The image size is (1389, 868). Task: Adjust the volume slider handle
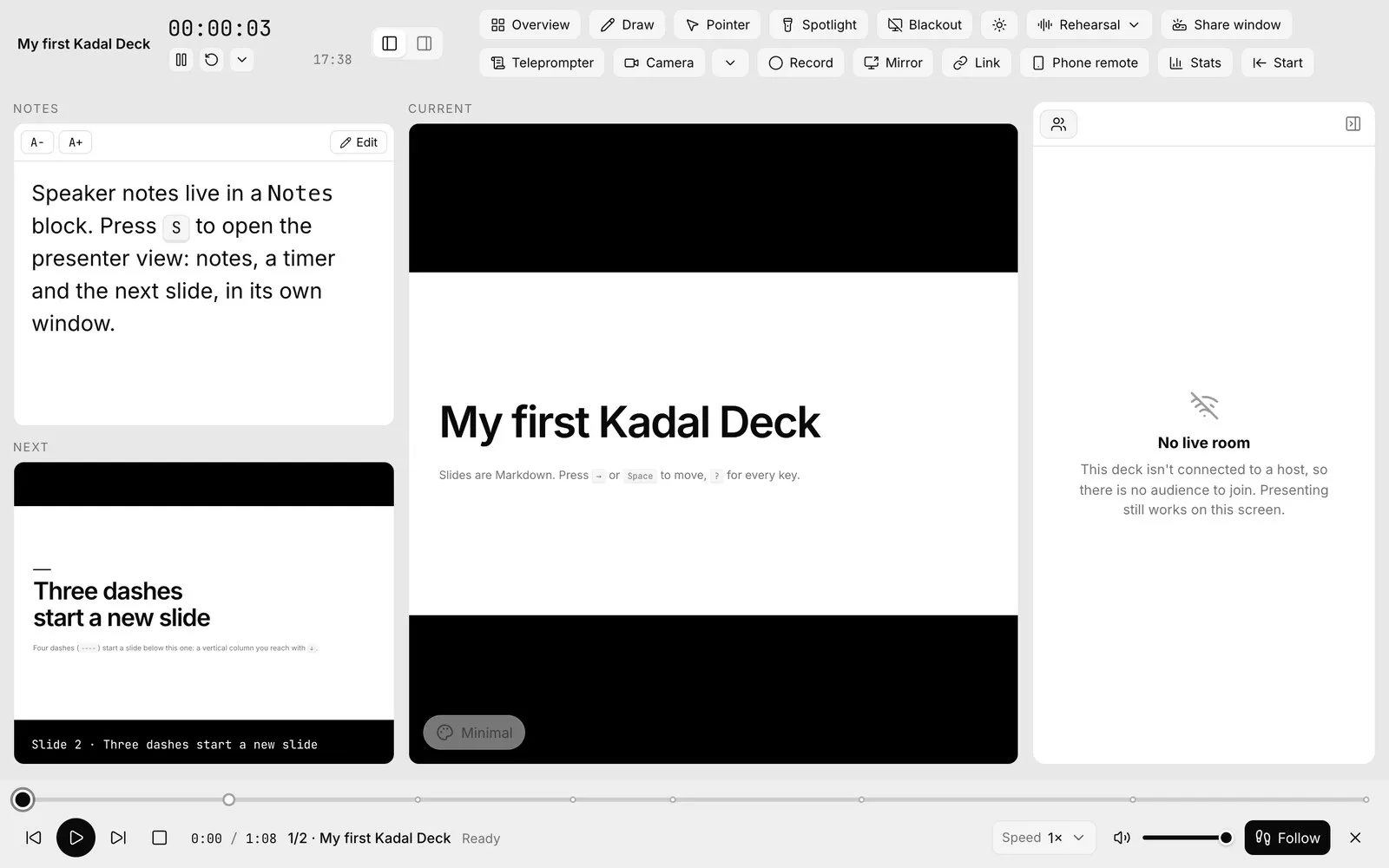1226,838
